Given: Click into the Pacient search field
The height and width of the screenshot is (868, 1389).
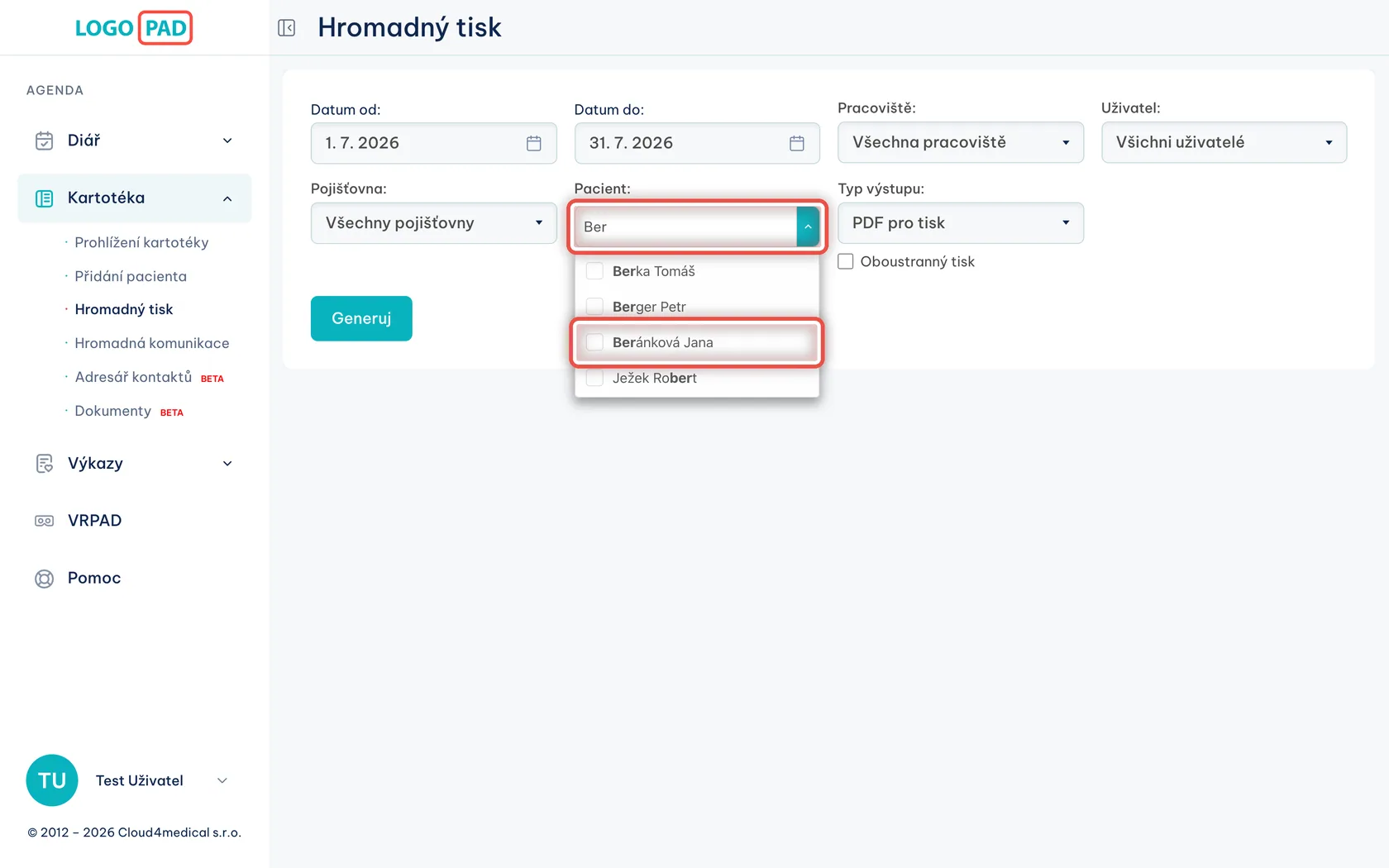Looking at the screenshot, I should (x=686, y=227).
